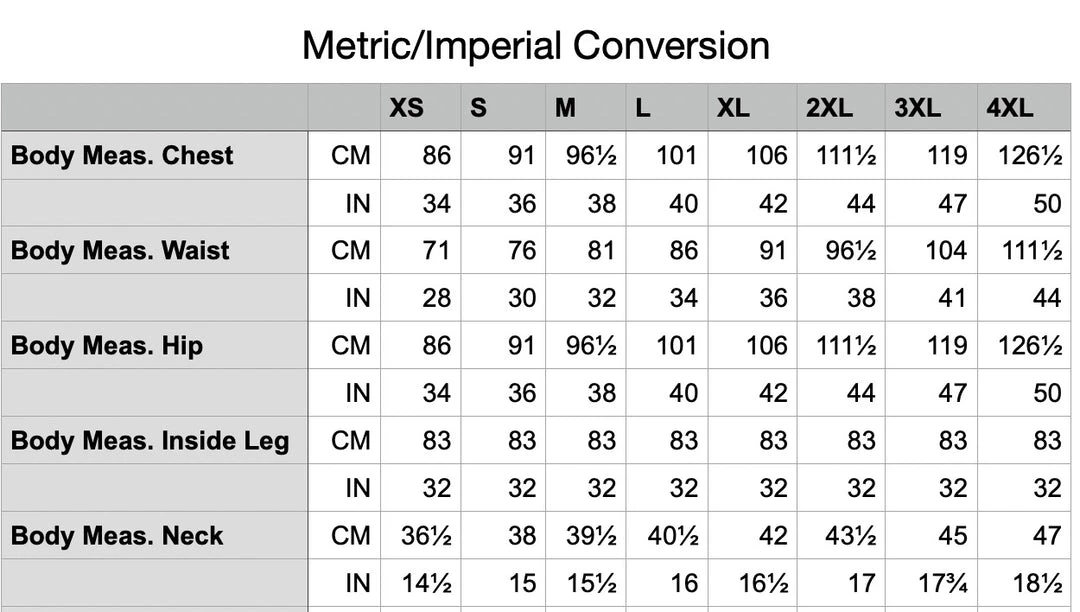Select the Body Meas. Inside Leg label
This screenshot has width=1080, height=612.
(150, 441)
